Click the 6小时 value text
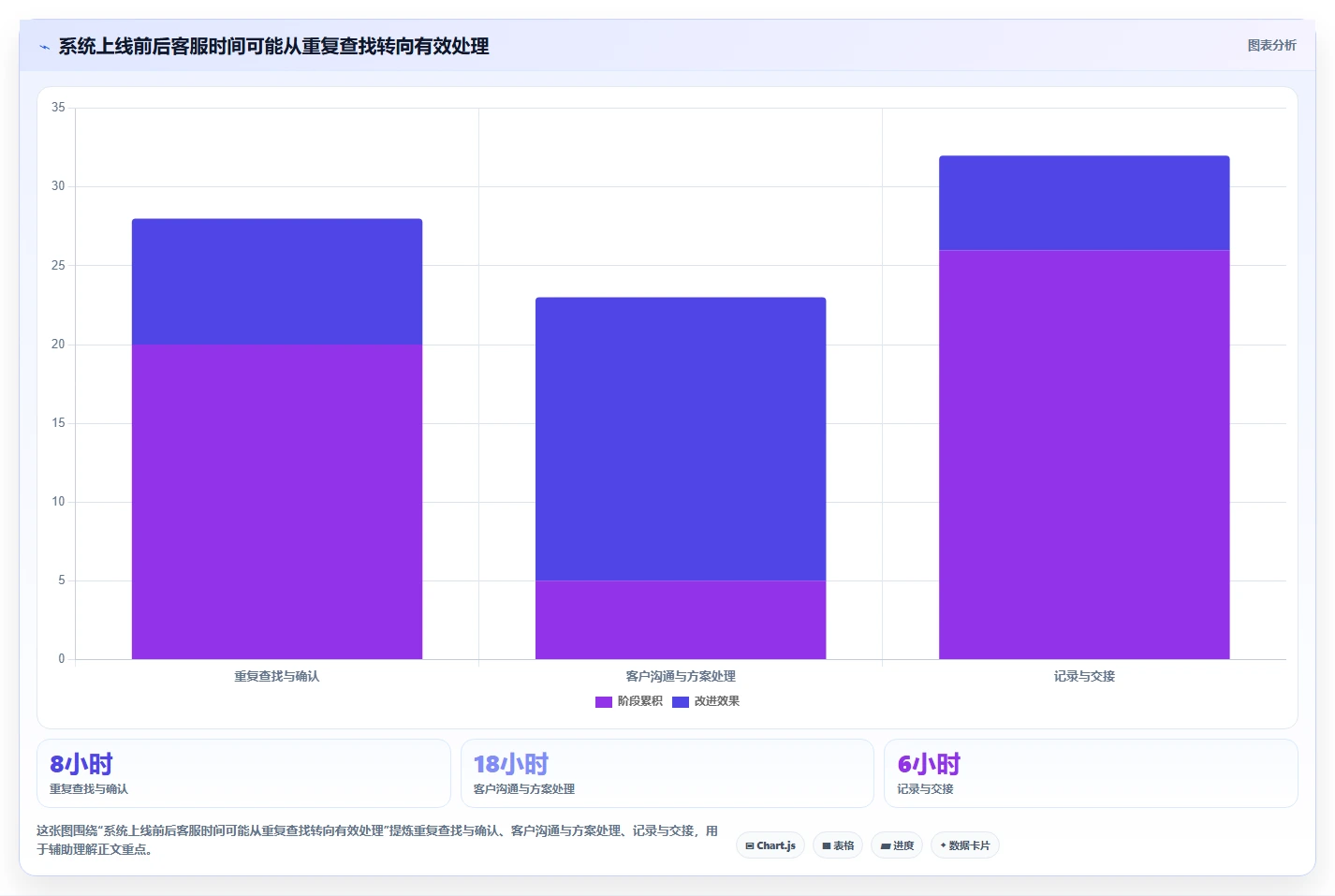 [929, 764]
